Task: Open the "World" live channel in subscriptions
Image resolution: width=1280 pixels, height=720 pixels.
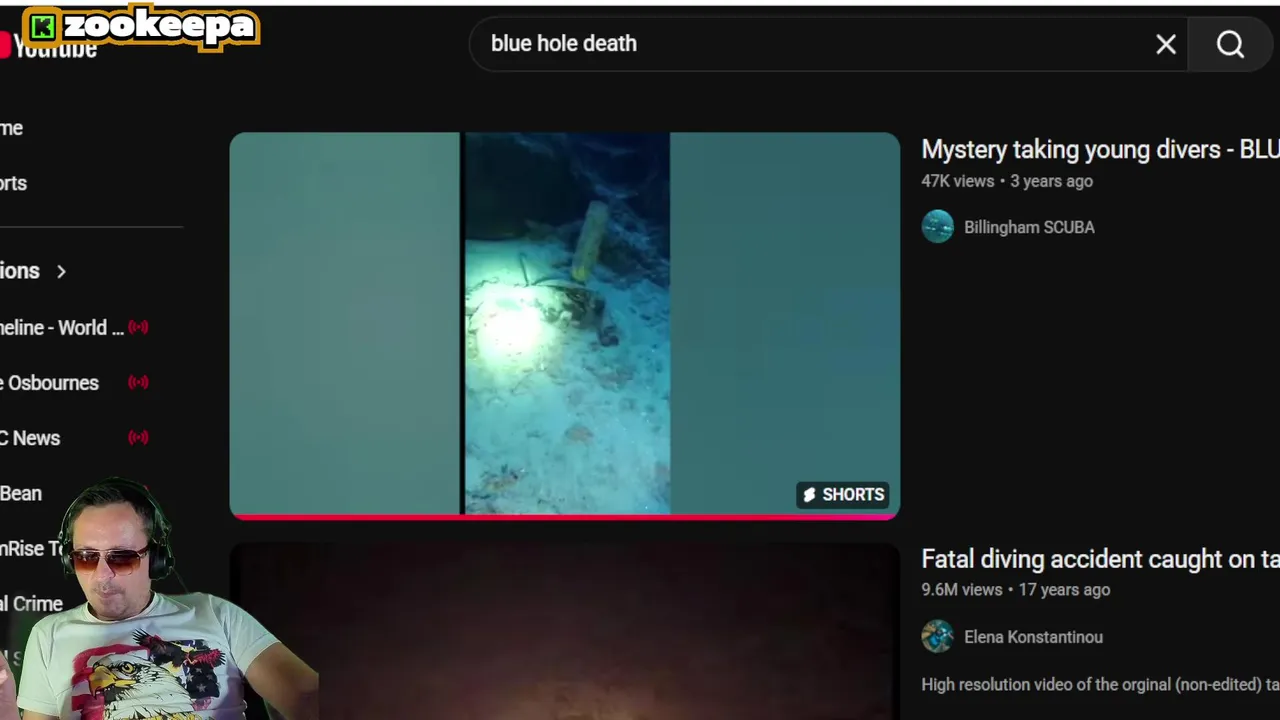Action: [x=62, y=327]
